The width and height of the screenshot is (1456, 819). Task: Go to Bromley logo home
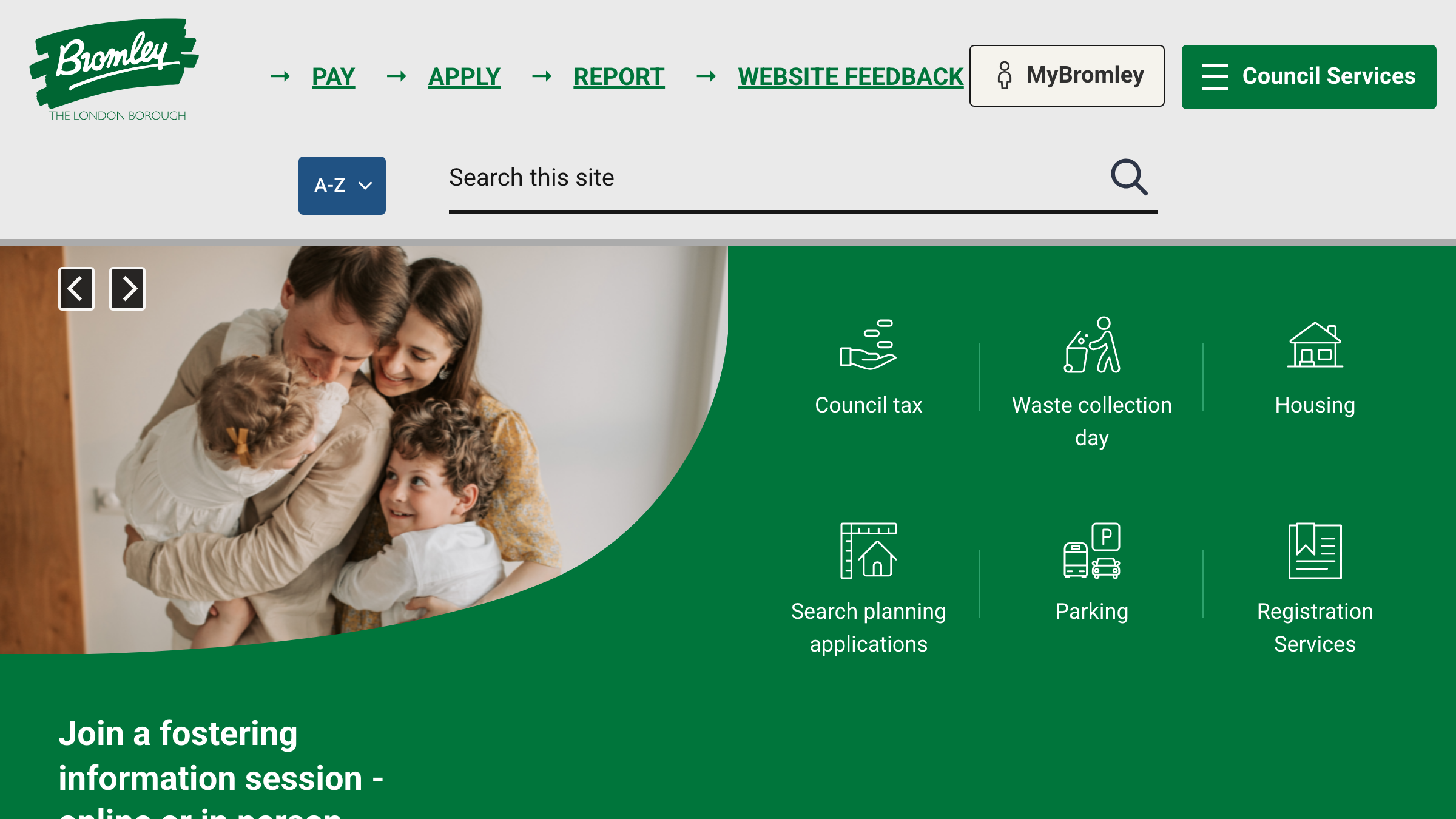click(x=114, y=70)
